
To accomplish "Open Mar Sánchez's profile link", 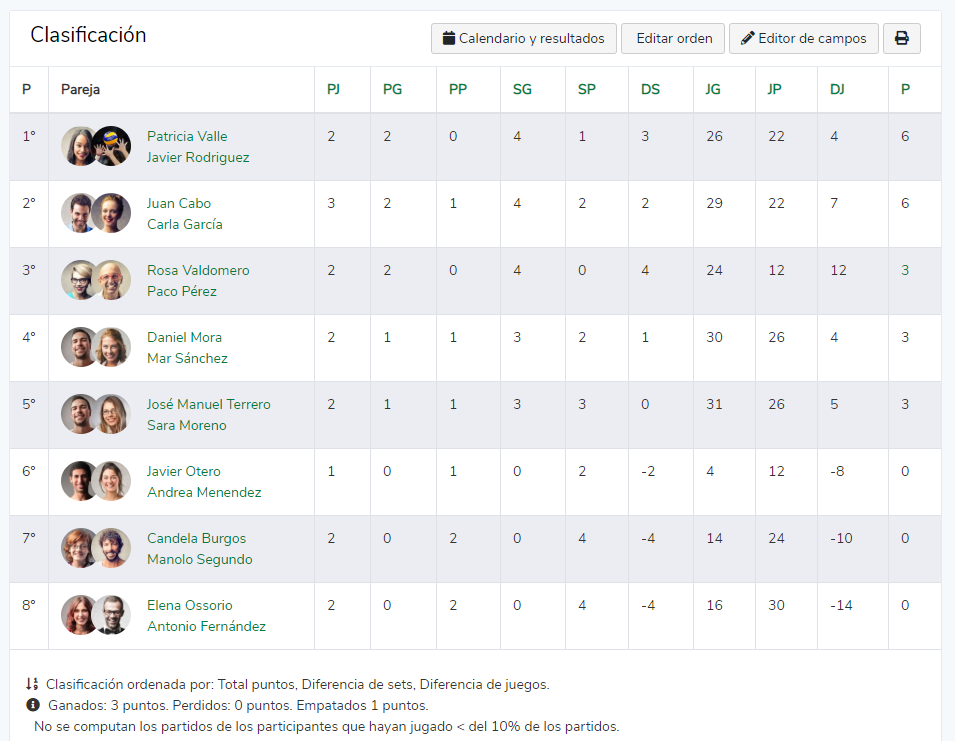I will click(187, 358).
